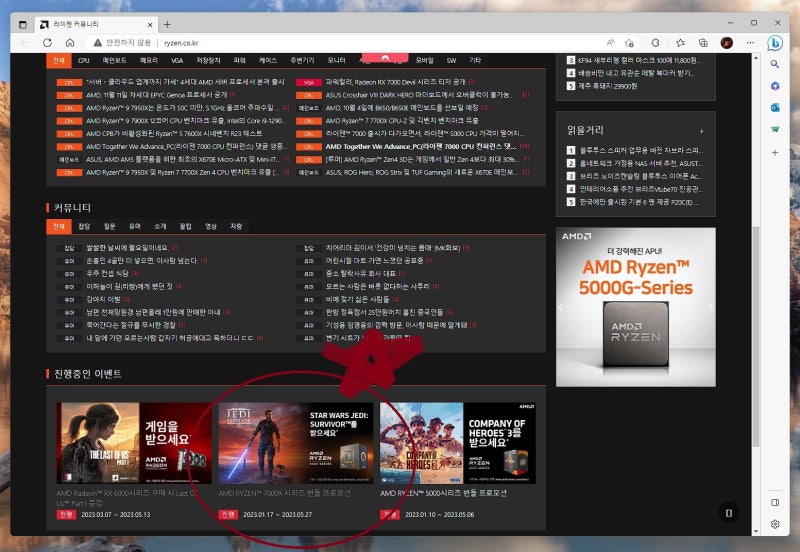Add a sidebar app with plus icon
800x552 pixels.
(775, 153)
